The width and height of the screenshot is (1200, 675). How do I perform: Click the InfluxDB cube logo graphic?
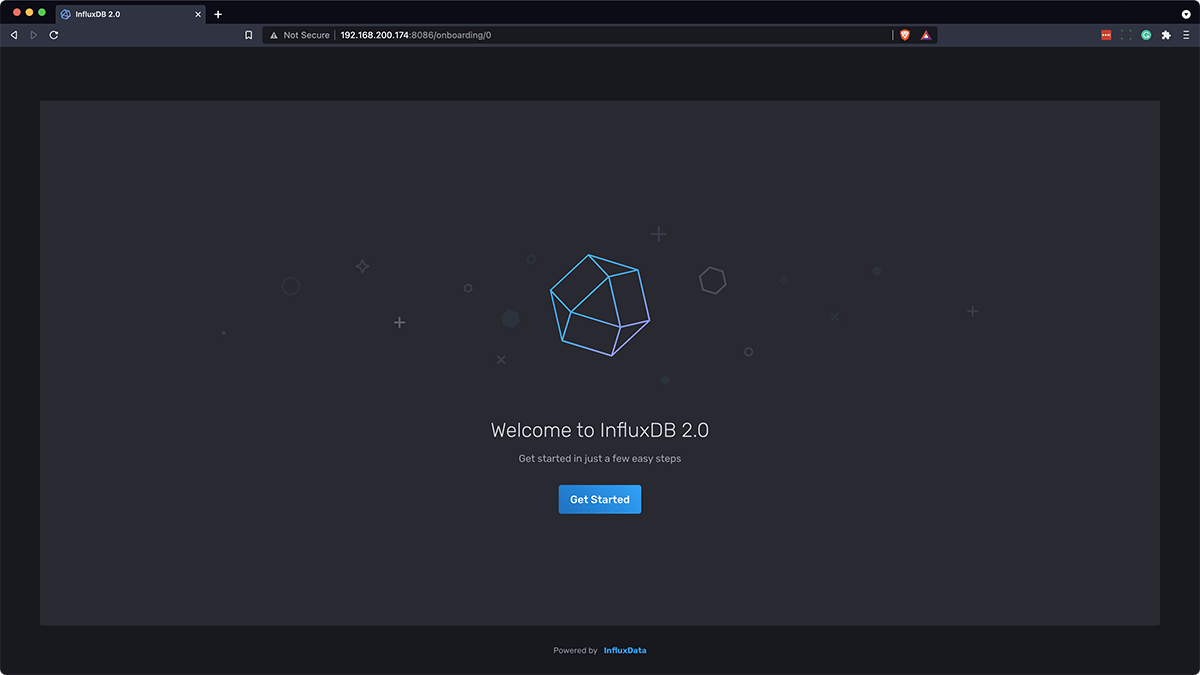point(600,304)
